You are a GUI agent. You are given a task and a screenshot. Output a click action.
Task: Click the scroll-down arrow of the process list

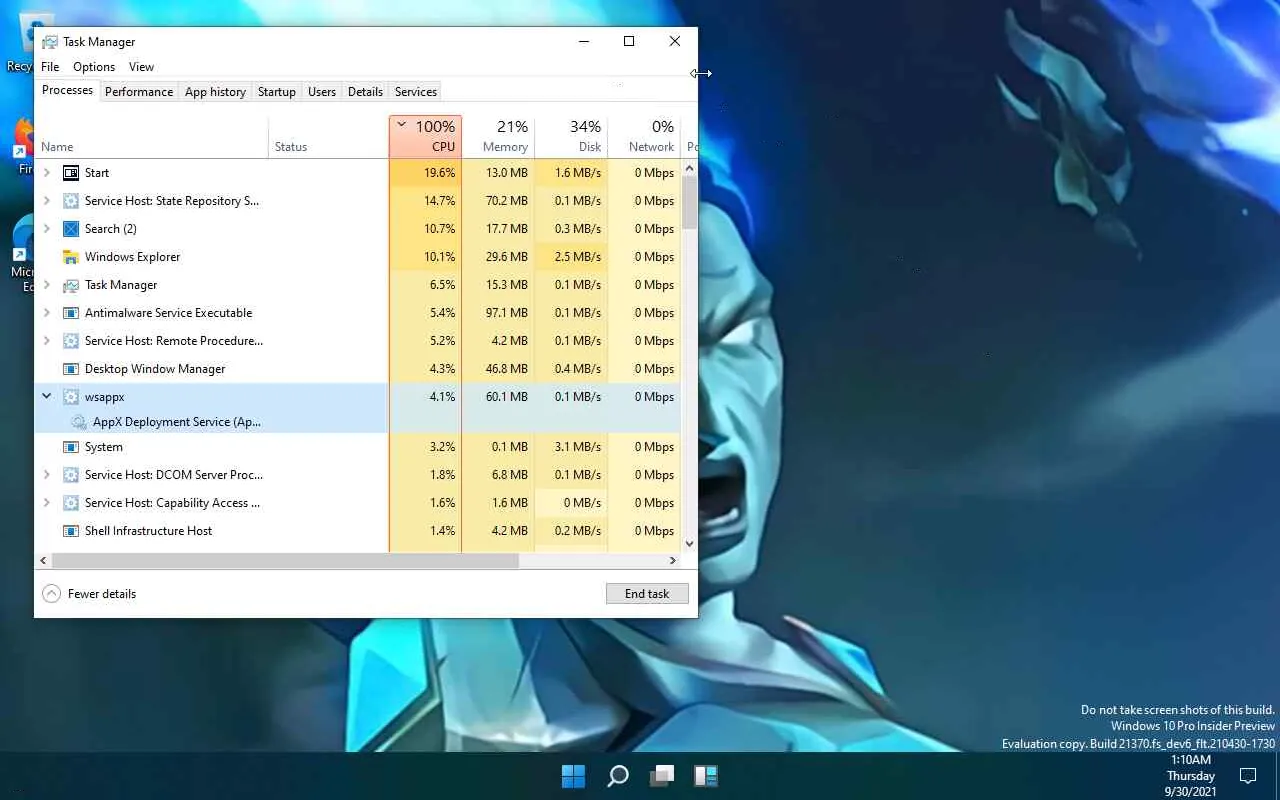point(689,544)
